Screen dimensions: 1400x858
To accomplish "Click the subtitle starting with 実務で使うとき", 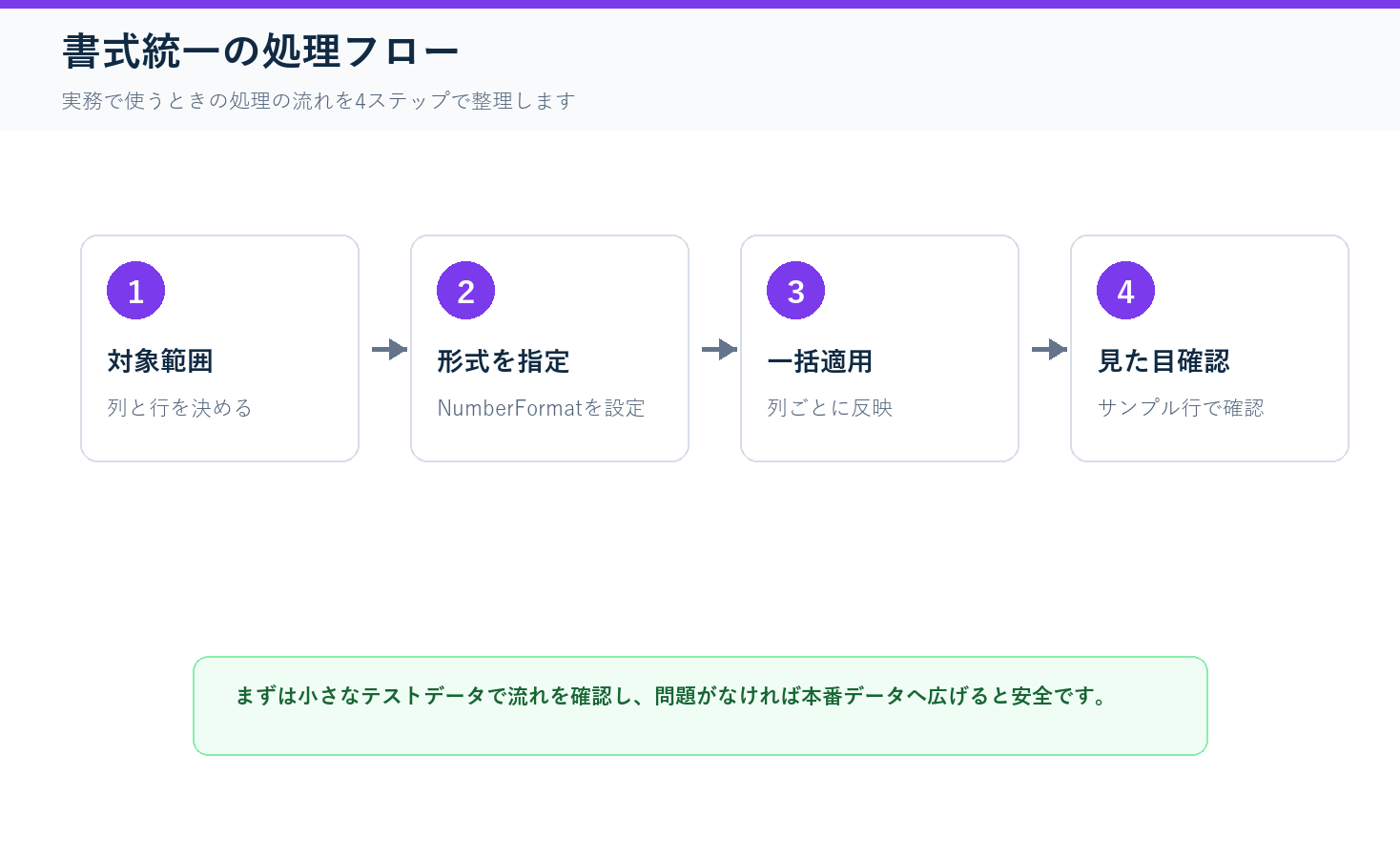I will pyautogui.click(x=319, y=101).
